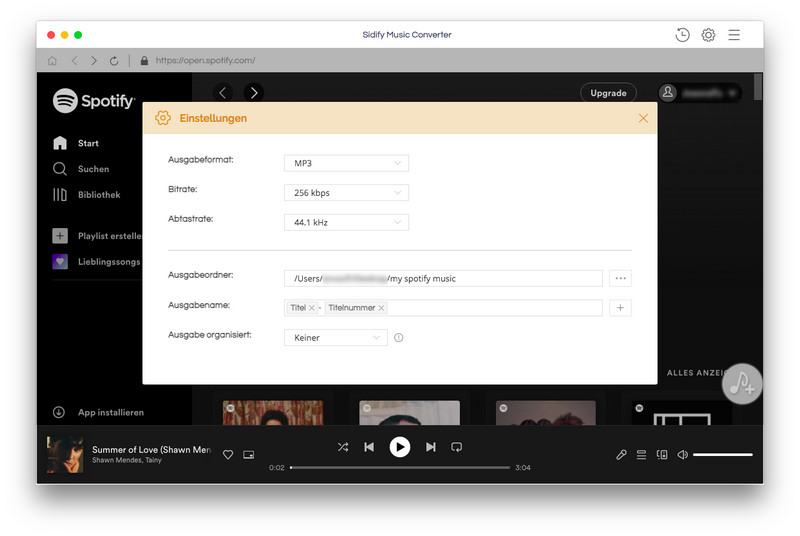Open the first playlist card thumbnail
This screenshot has height=536, width=800.
pos(273,413)
